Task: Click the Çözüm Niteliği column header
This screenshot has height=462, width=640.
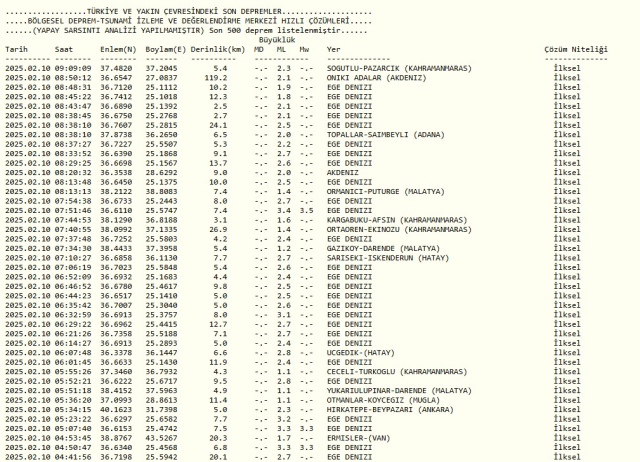Action: pos(574,48)
